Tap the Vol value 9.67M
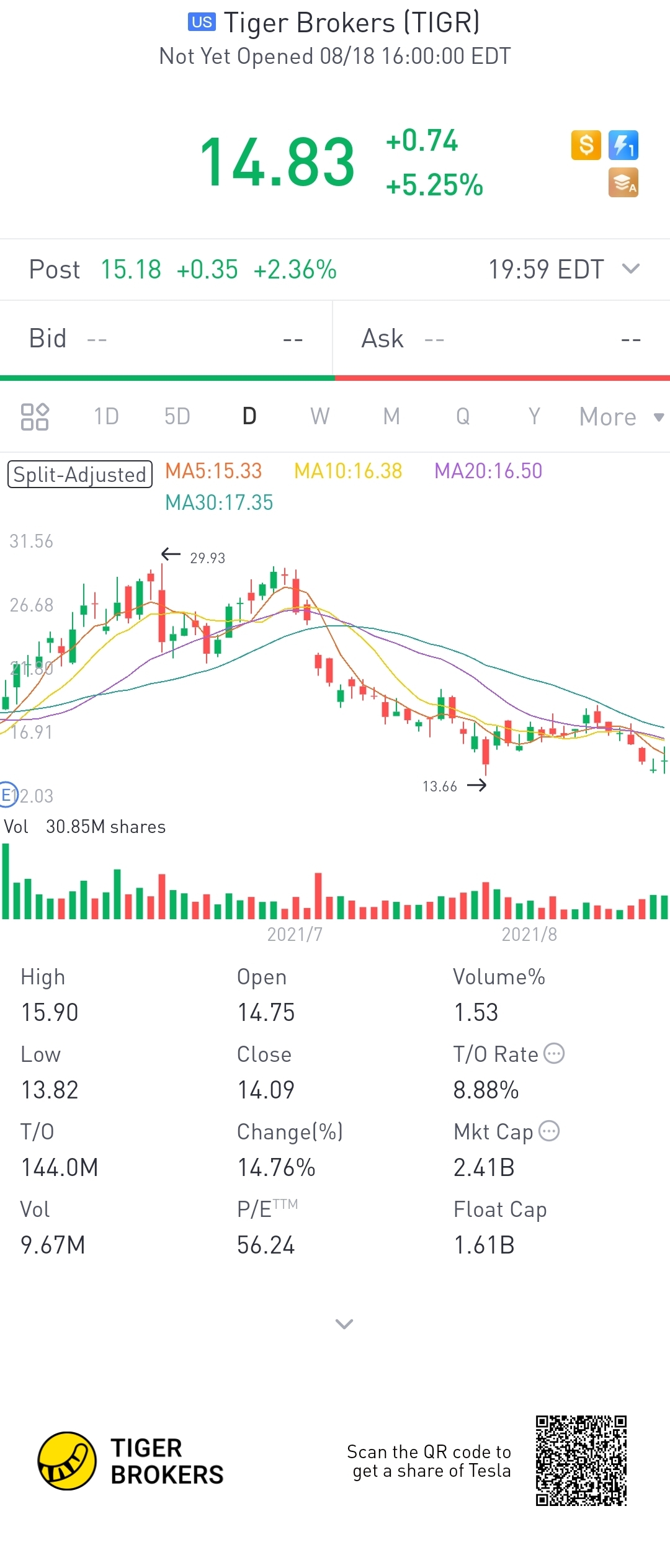This screenshot has width=670, height=1568. coord(53,1245)
